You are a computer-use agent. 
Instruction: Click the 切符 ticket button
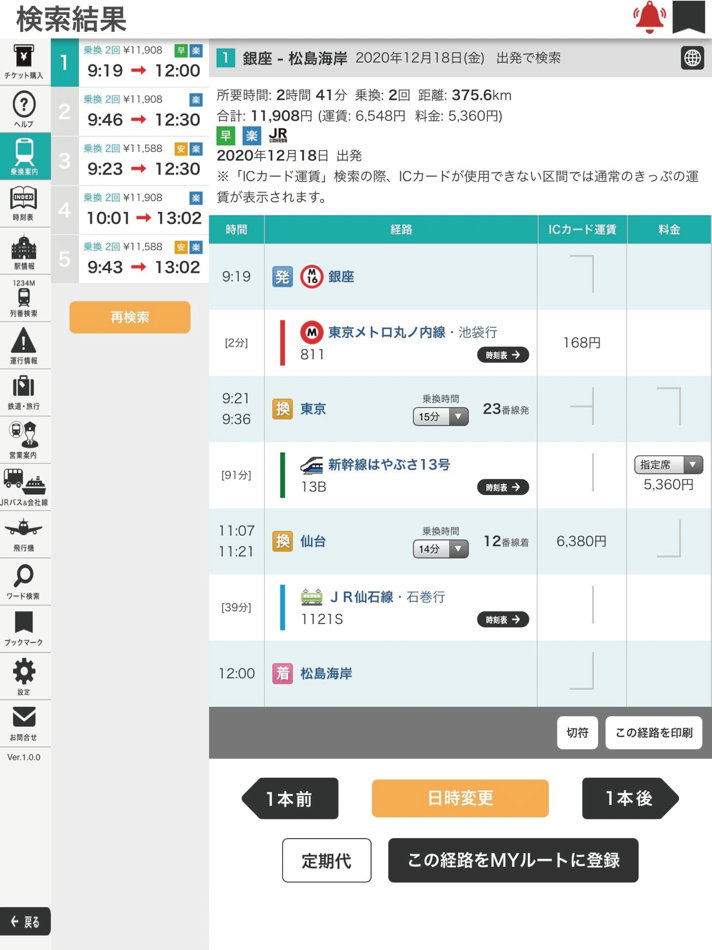pos(577,732)
